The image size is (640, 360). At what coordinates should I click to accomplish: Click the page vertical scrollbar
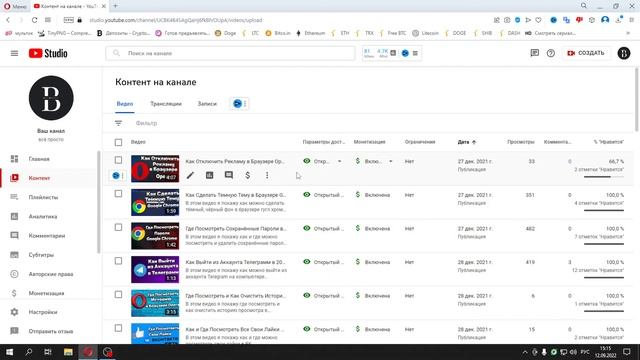637,100
